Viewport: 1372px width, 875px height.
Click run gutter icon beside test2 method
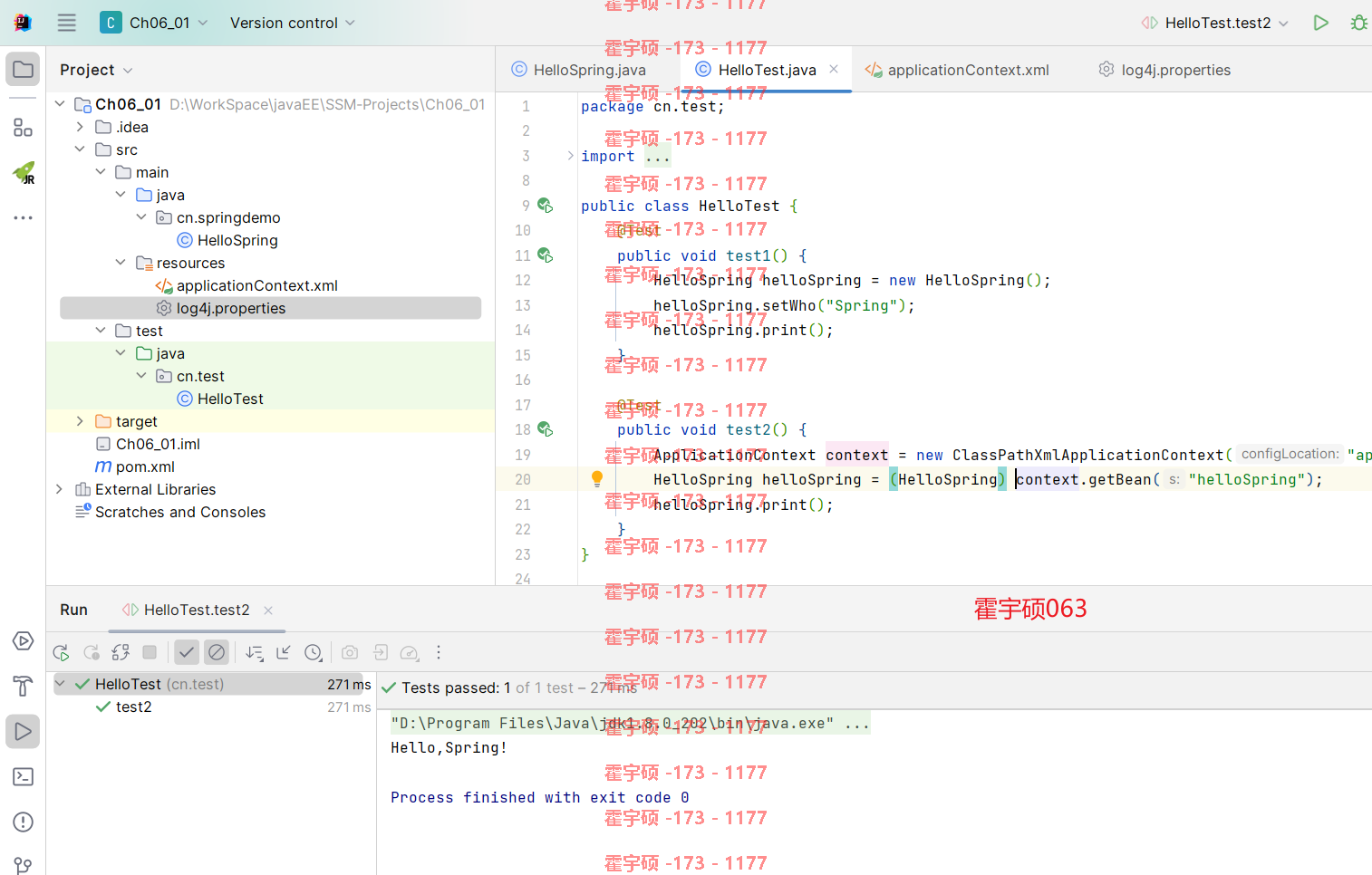[x=545, y=429]
